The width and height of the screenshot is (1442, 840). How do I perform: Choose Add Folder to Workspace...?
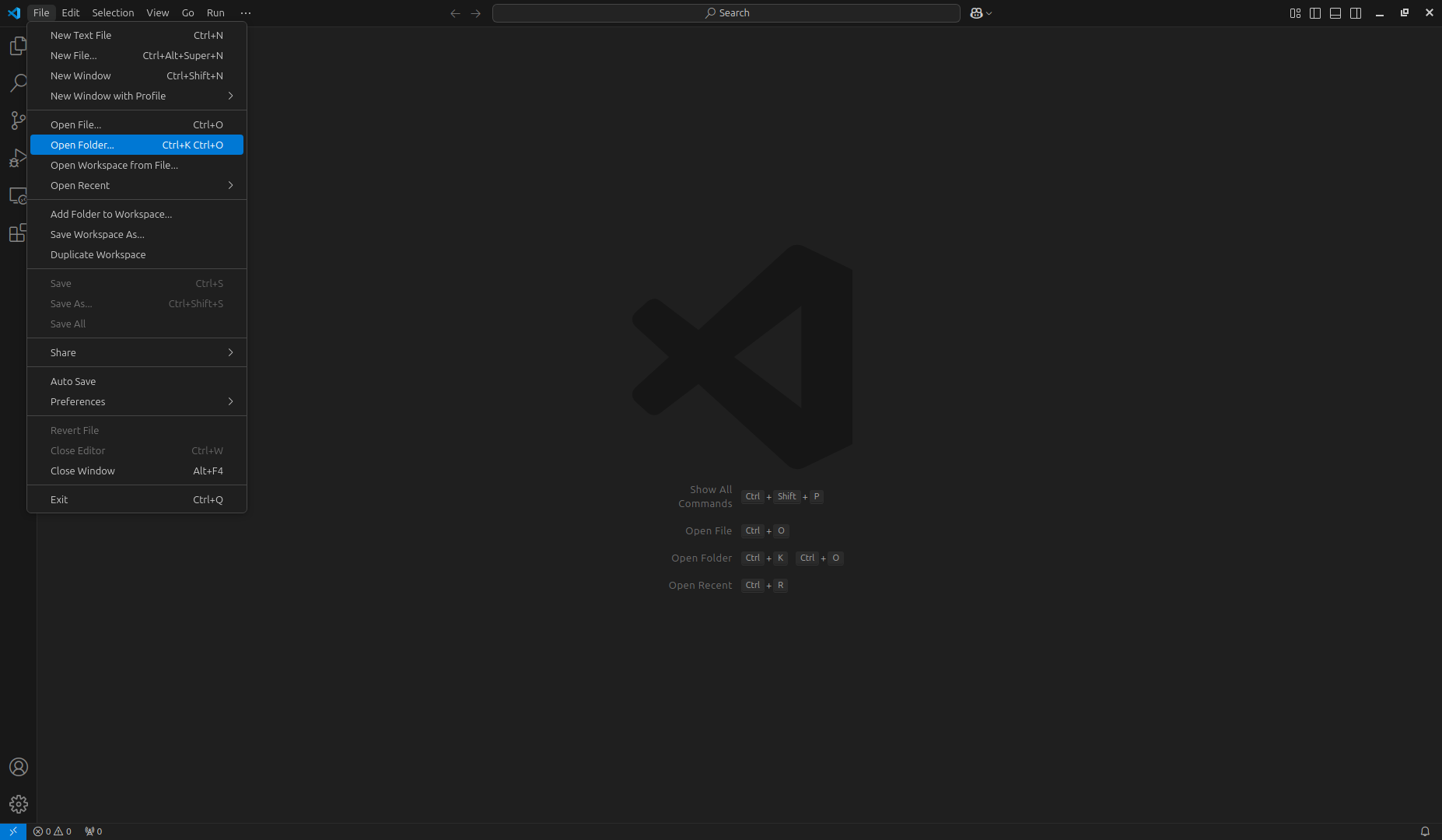click(x=137, y=214)
